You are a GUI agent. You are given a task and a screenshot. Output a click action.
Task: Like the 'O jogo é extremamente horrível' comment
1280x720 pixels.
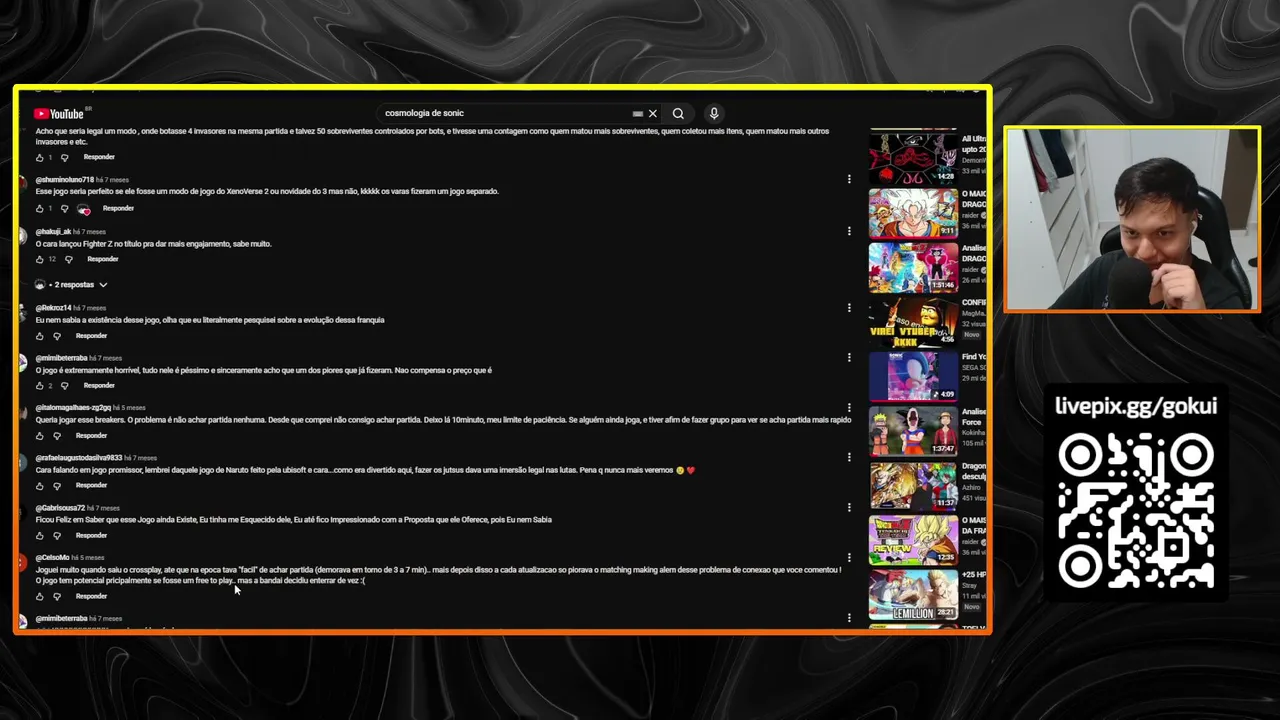(40, 386)
